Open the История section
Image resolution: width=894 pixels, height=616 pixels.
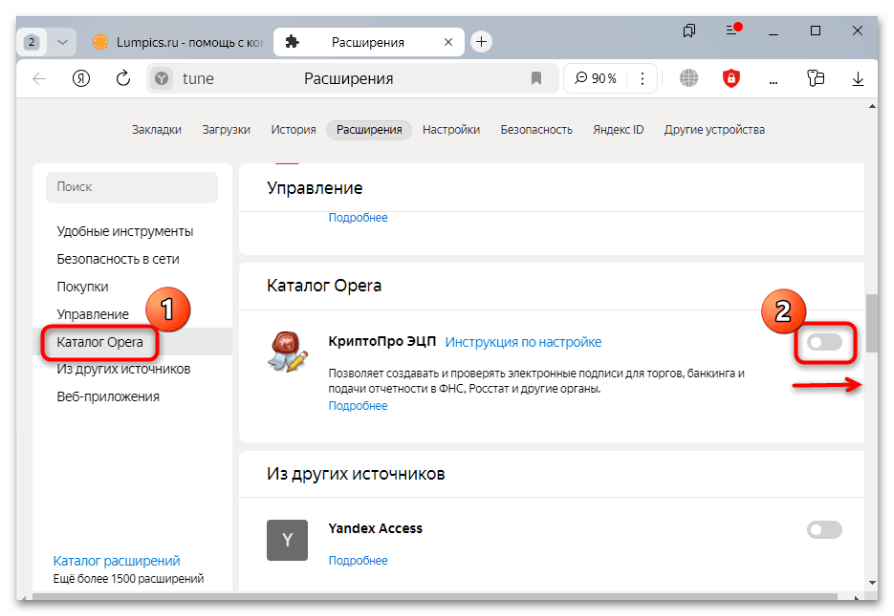coord(293,129)
